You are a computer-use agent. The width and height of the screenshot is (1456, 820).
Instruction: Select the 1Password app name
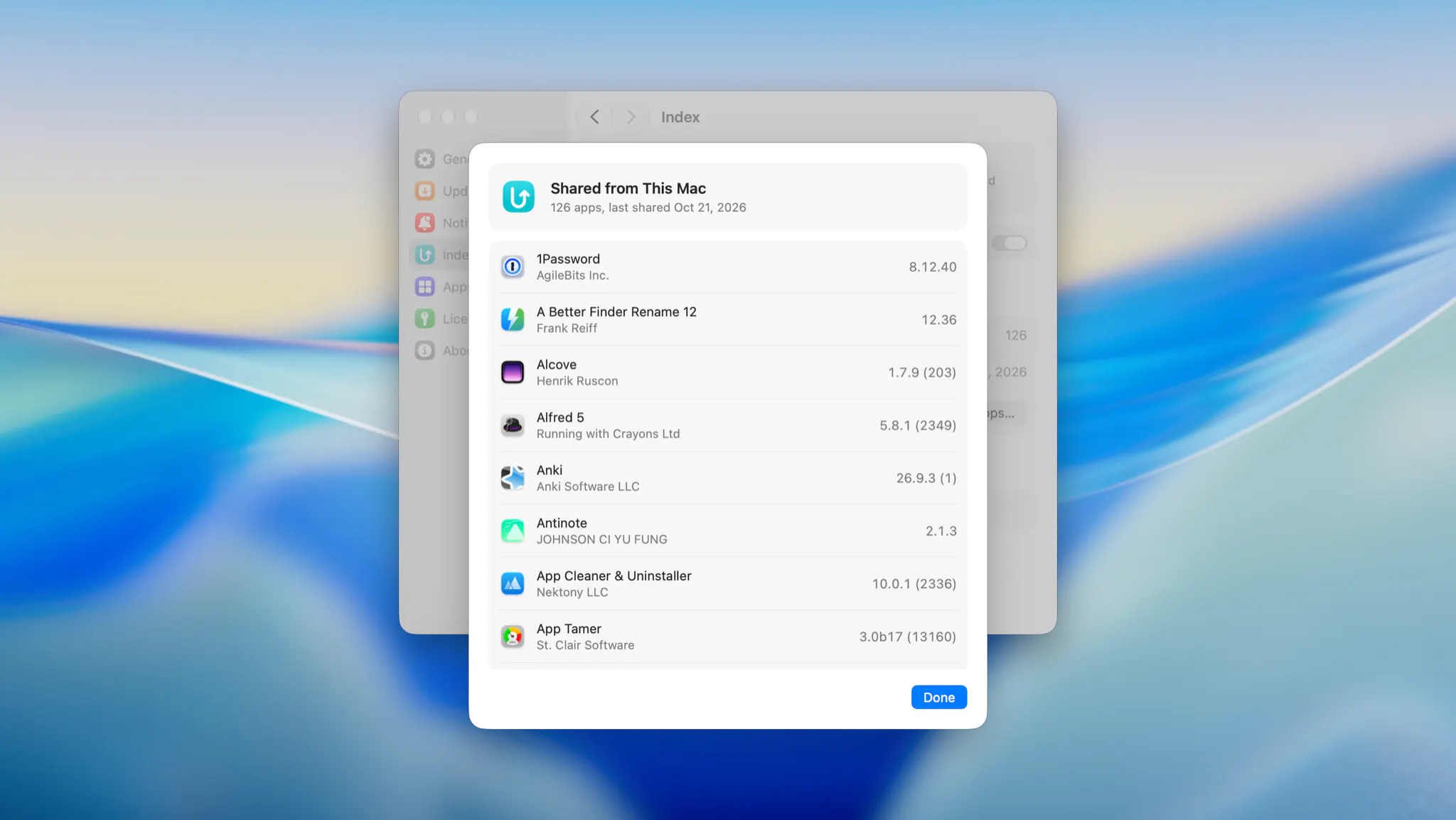click(568, 259)
